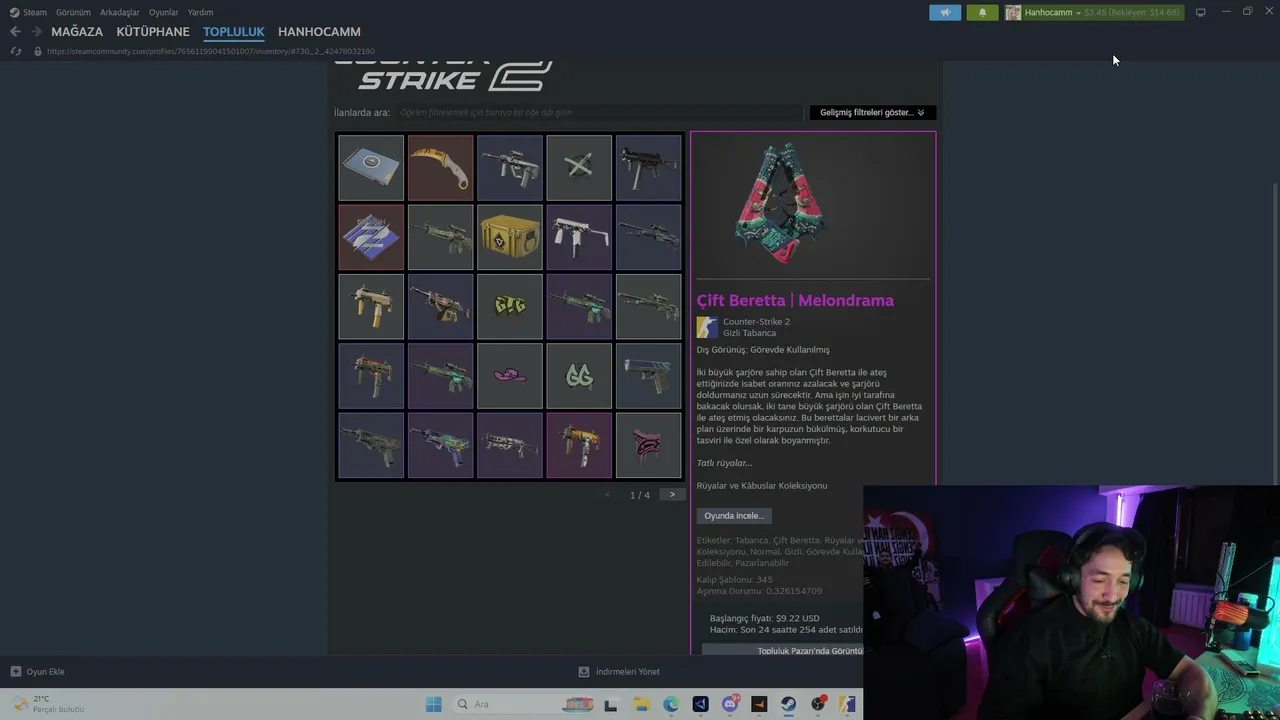Select the yellow weapon case inventory item
The height and width of the screenshot is (720, 1280).
click(x=510, y=238)
